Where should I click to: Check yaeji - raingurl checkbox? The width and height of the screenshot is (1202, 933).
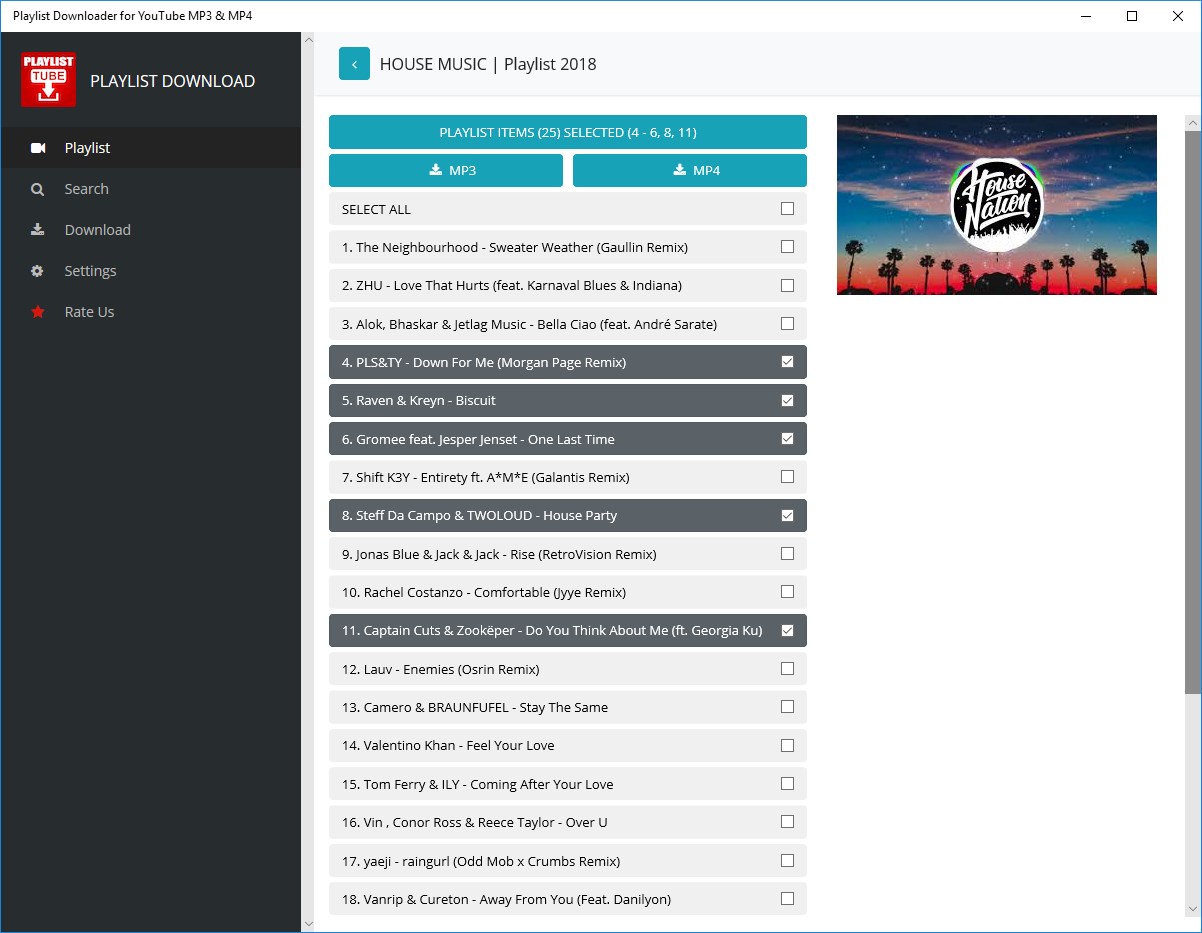787,860
